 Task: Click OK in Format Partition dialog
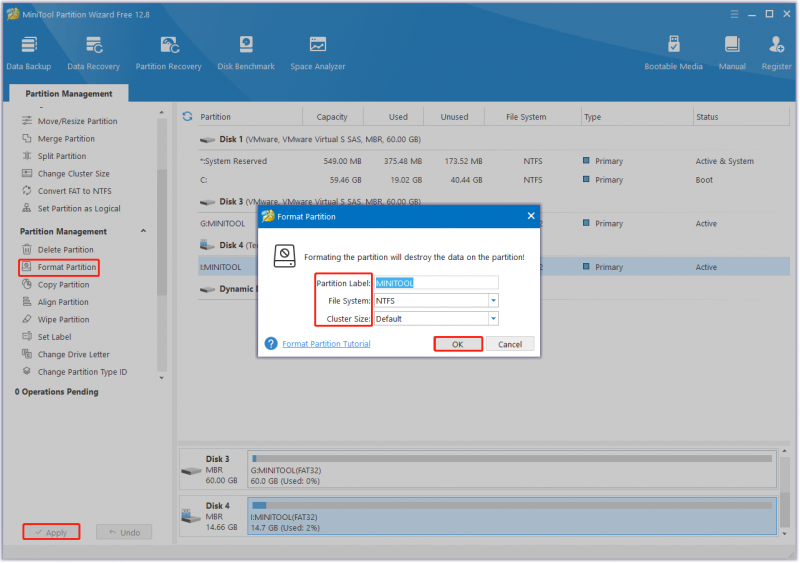[x=458, y=344]
